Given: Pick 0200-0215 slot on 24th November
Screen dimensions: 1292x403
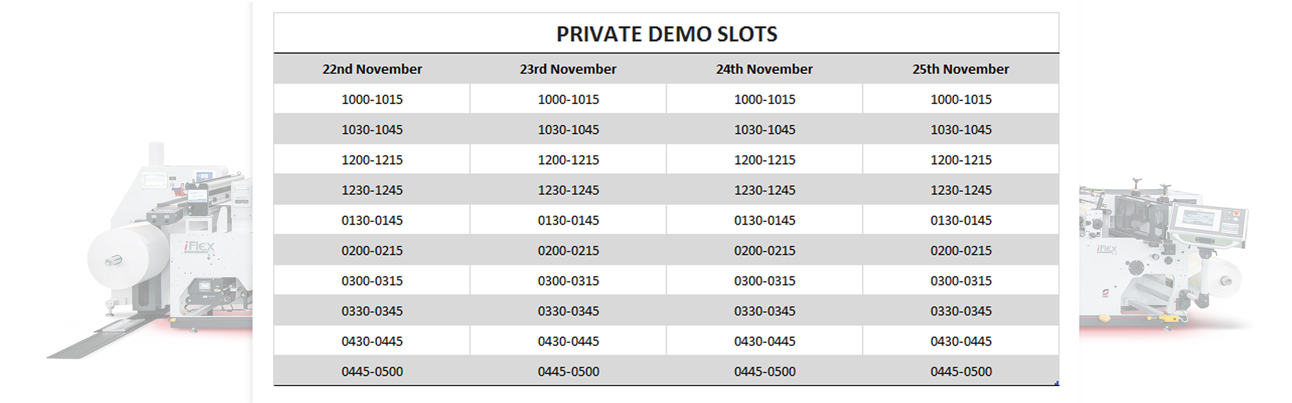Looking at the screenshot, I should click(765, 251).
